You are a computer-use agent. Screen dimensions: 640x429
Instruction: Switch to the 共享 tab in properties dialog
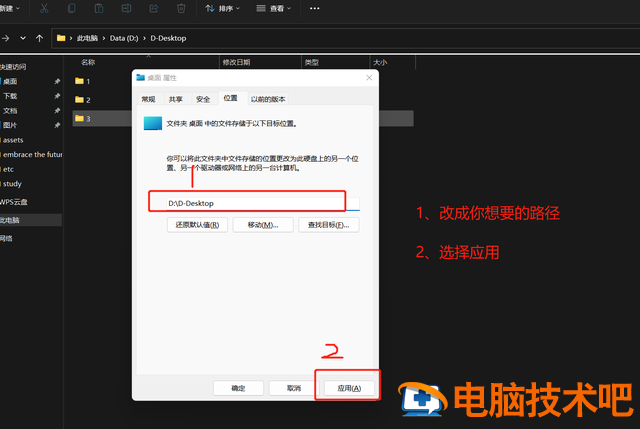point(176,99)
